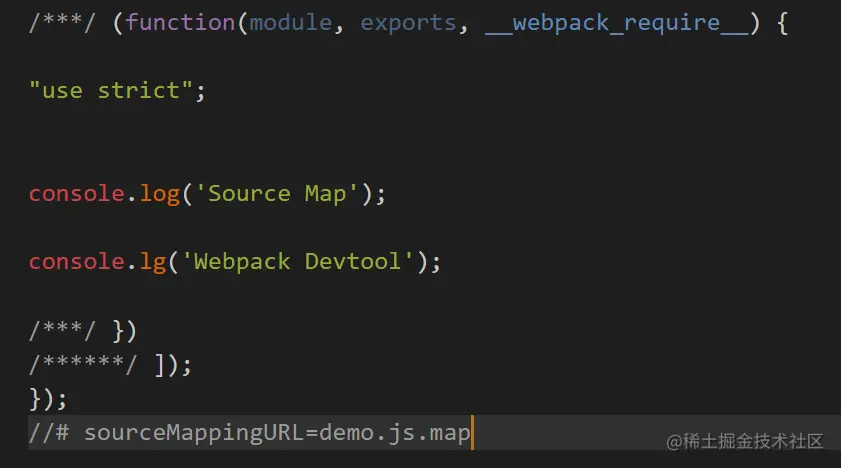The width and height of the screenshot is (841, 468).
Task: Click the '});' line
Action: (x=48, y=399)
